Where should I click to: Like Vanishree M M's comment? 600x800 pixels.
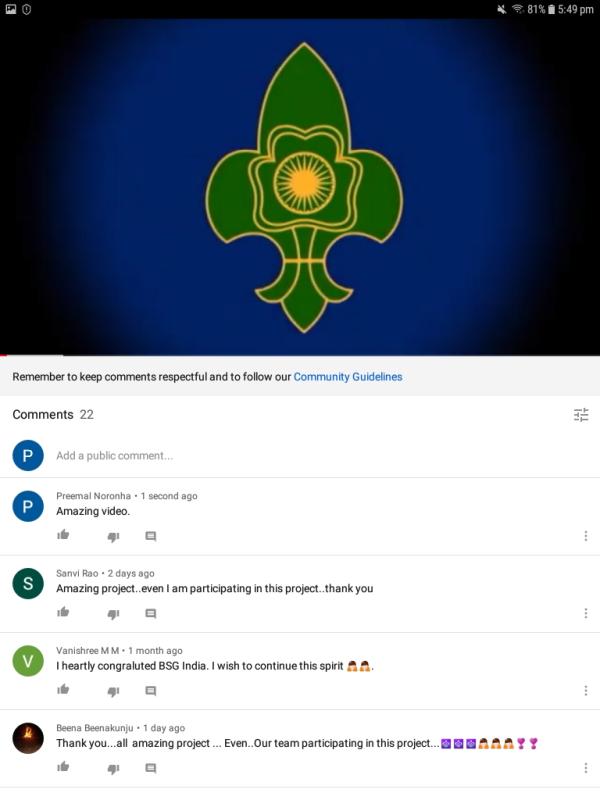(x=63, y=690)
